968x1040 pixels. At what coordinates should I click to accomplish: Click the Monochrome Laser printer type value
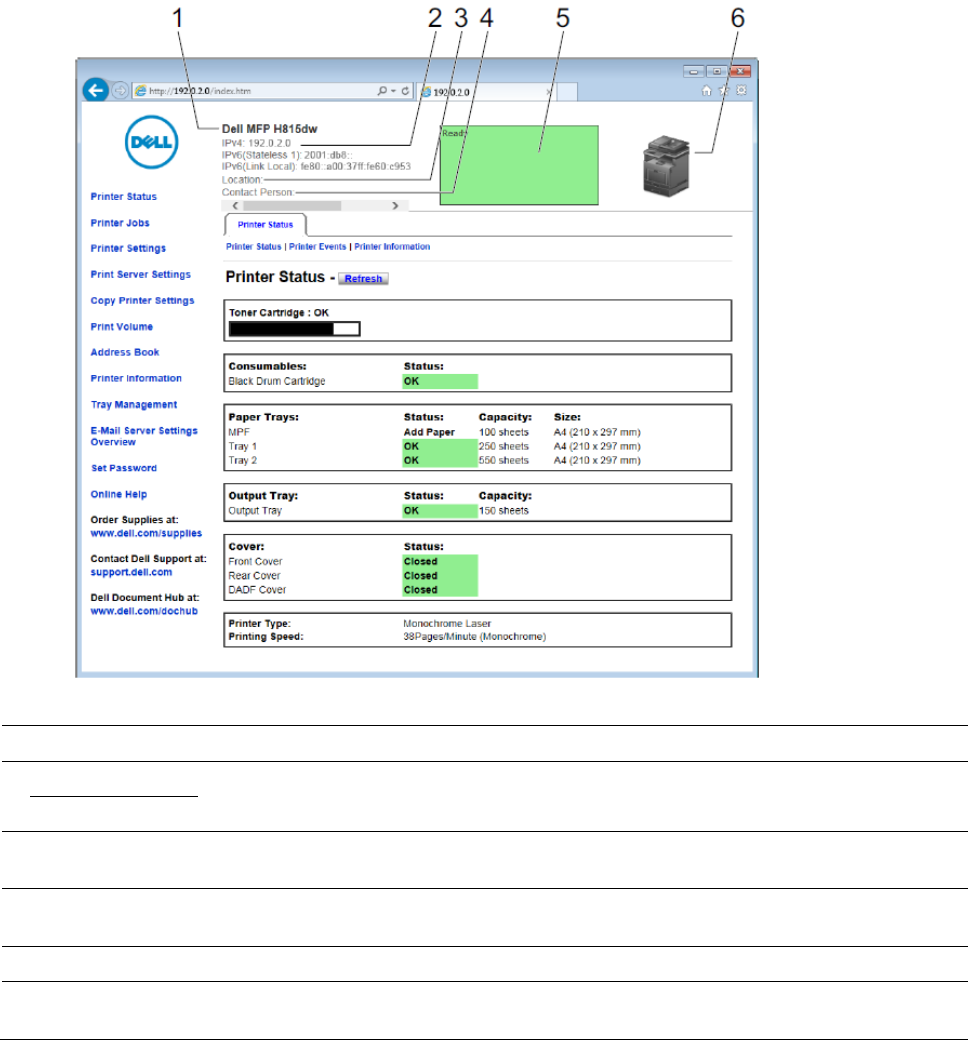pyautogui.click(x=447, y=623)
